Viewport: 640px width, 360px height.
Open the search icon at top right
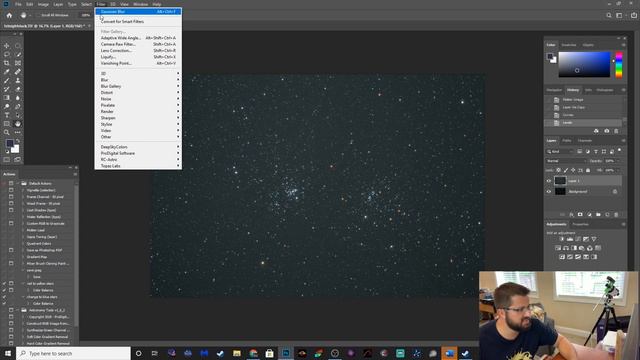tap(609, 15)
